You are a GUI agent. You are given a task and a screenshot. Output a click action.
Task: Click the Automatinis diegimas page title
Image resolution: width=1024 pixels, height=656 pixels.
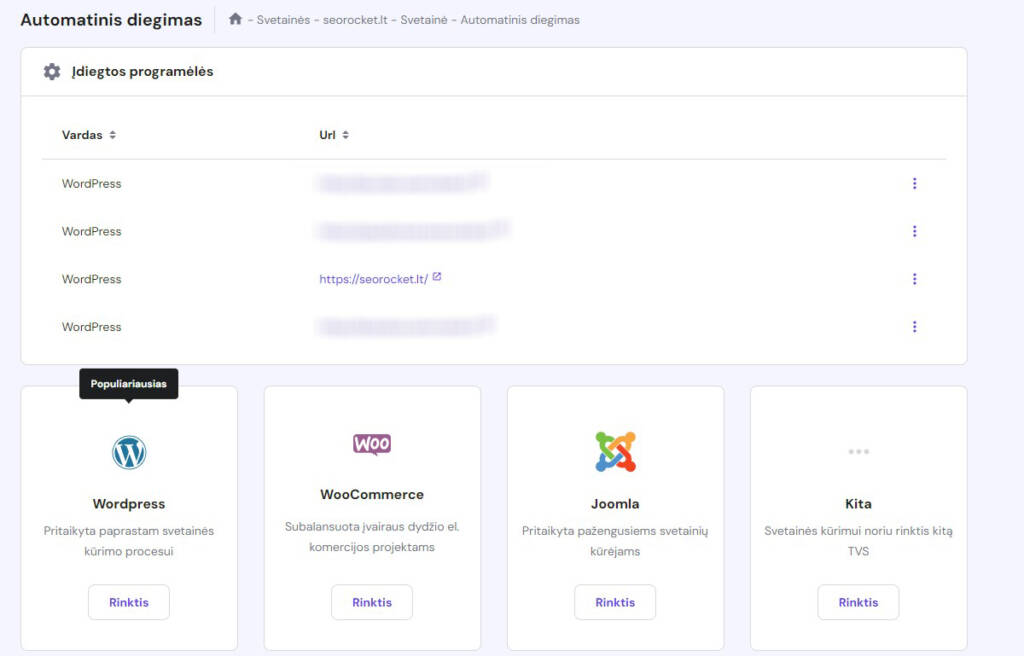point(111,20)
